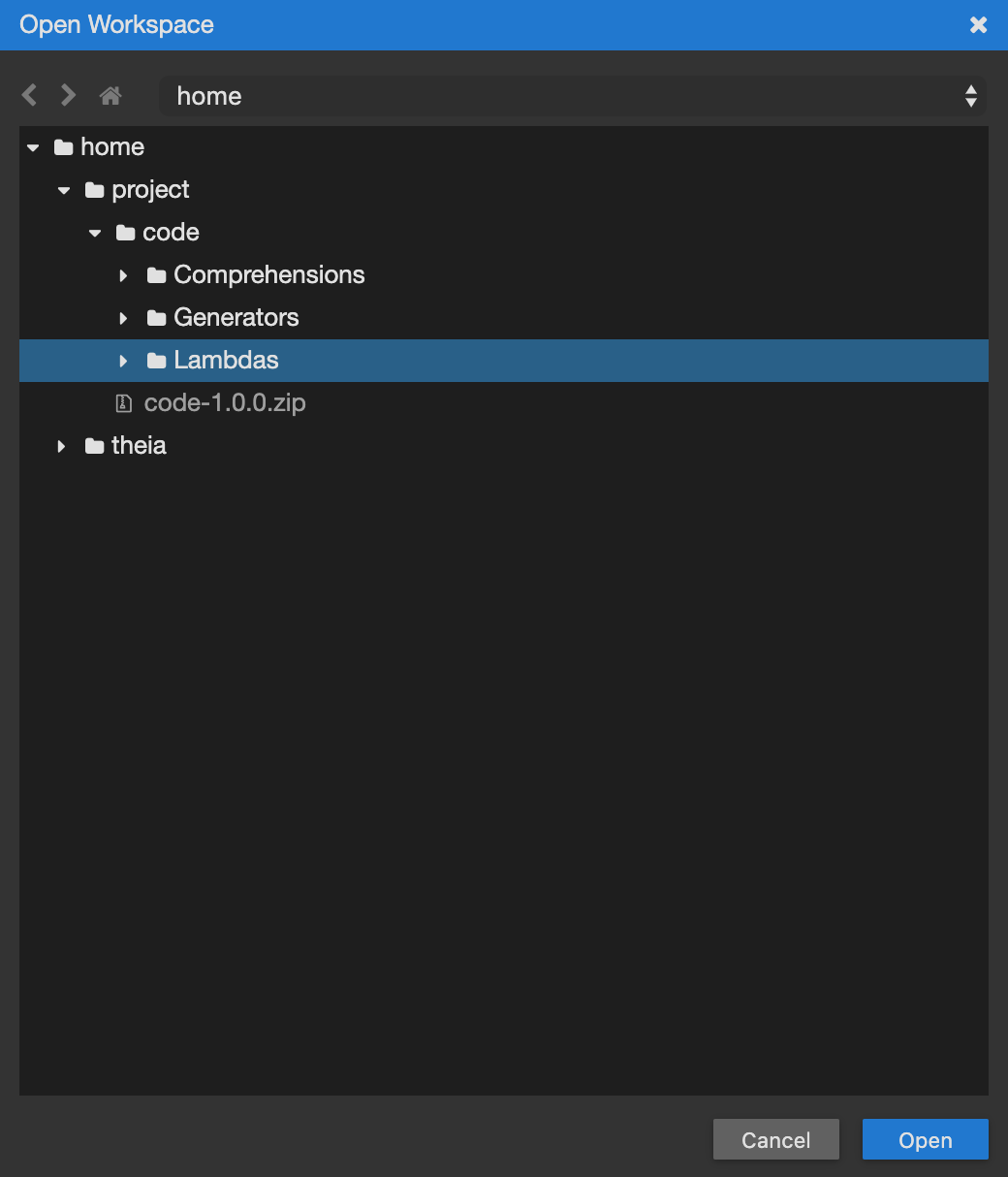Expand the Generators folder arrow
This screenshot has height=1177, width=1008.
pyautogui.click(x=123, y=318)
